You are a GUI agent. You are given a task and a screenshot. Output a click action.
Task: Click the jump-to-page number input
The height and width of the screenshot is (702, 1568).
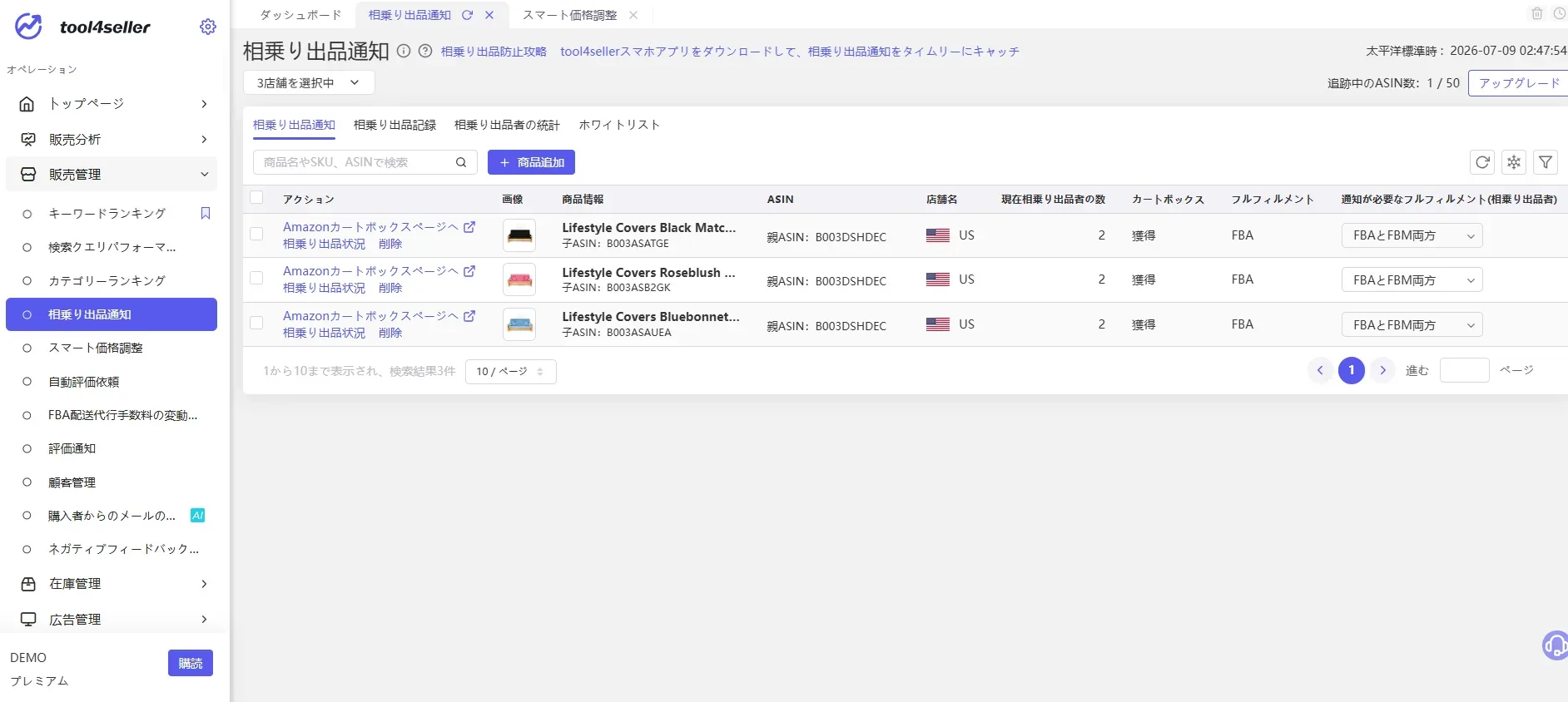[1464, 370]
